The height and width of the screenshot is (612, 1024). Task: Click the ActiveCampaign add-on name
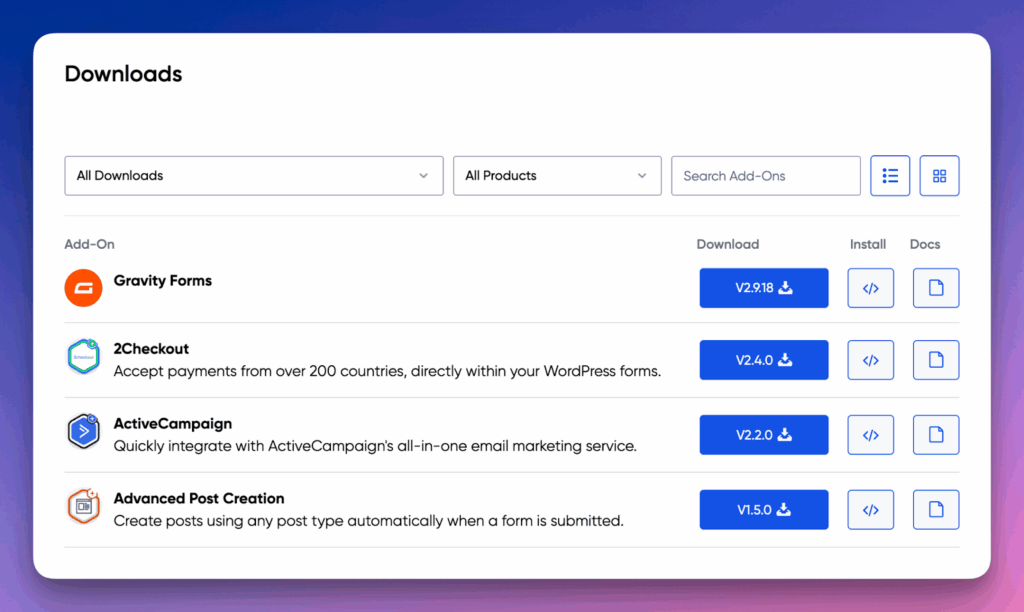(x=172, y=424)
